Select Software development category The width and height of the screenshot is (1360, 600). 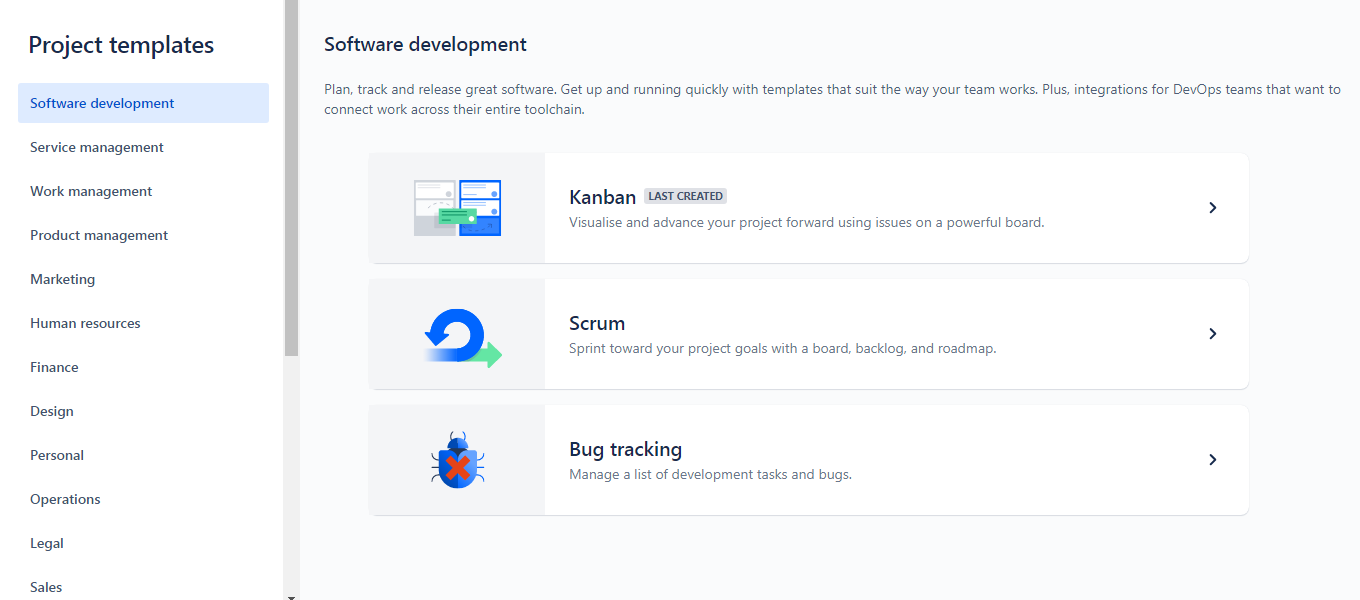pos(143,103)
